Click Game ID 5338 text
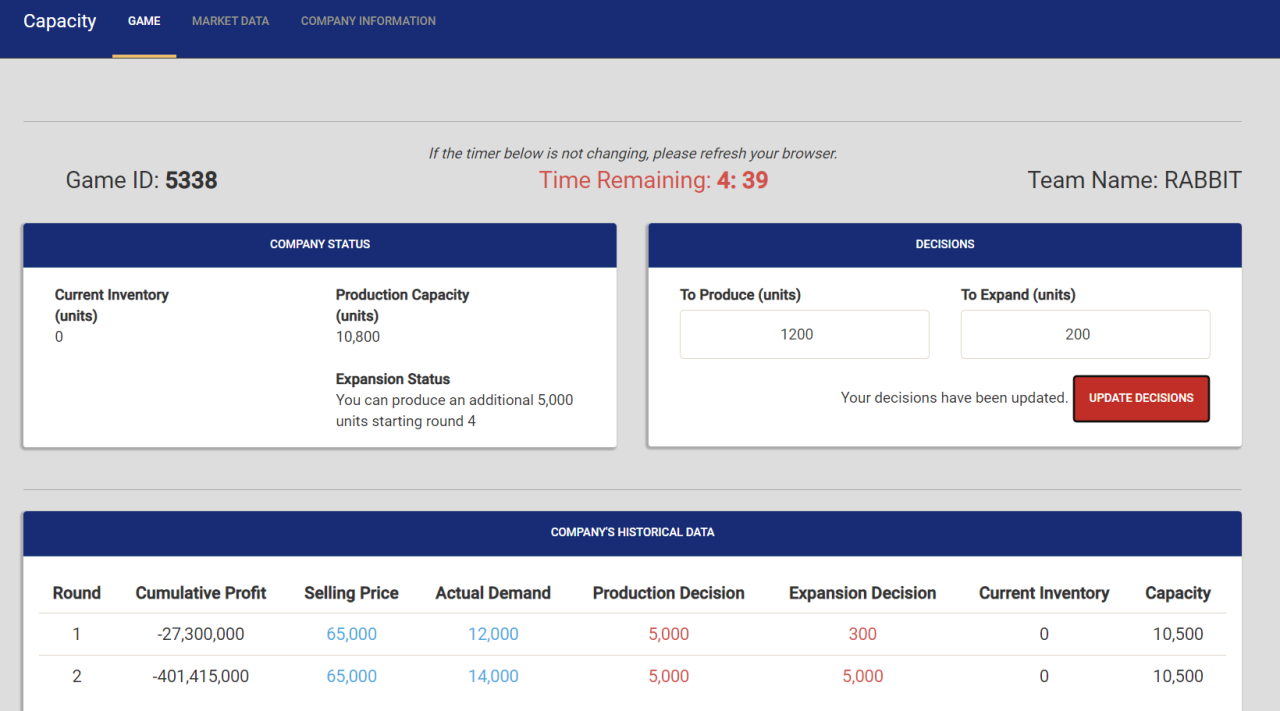Viewport: 1280px width, 711px height. [141, 181]
